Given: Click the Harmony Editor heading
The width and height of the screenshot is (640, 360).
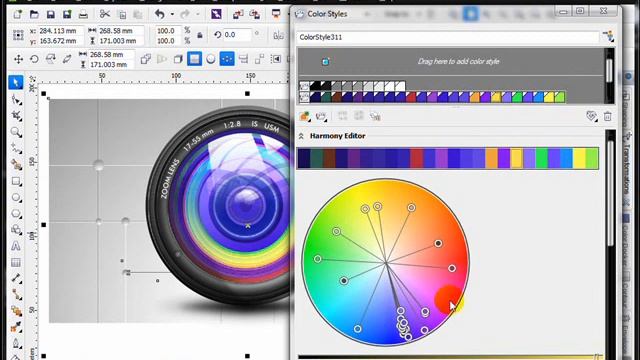Looking at the screenshot, I should coord(338,136).
